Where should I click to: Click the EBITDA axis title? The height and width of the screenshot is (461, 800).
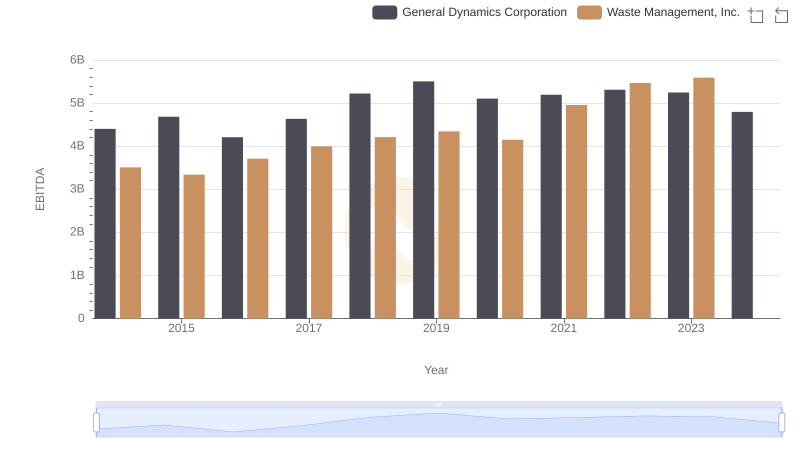tap(40, 189)
